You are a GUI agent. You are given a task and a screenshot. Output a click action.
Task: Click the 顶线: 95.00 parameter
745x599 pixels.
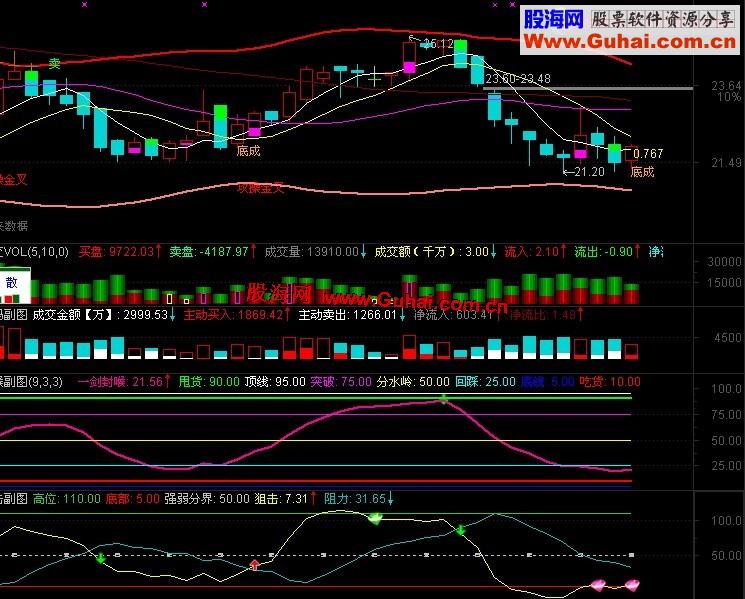click(275, 381)
